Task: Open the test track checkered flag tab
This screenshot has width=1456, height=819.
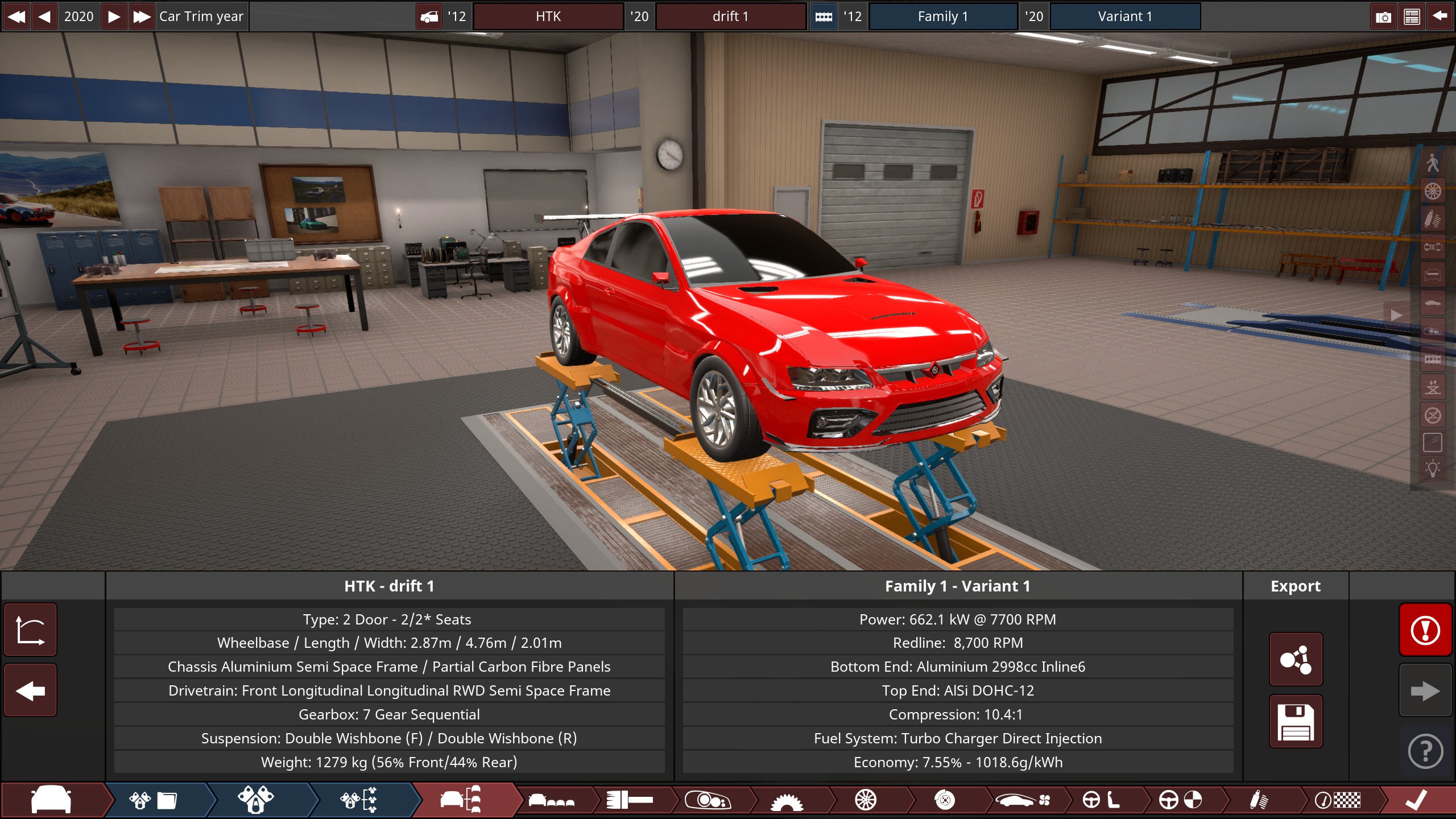Action: [1338, 800]
